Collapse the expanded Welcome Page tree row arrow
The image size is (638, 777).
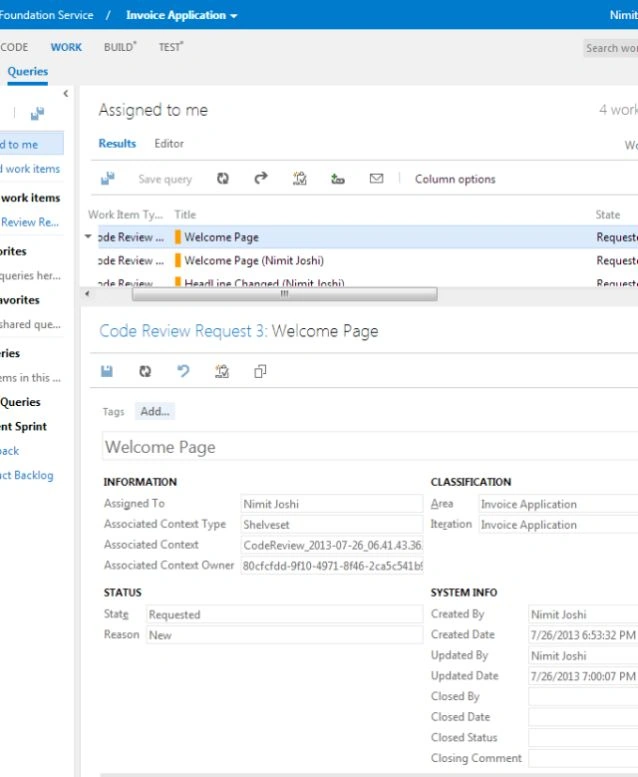(x=88, y=236)
